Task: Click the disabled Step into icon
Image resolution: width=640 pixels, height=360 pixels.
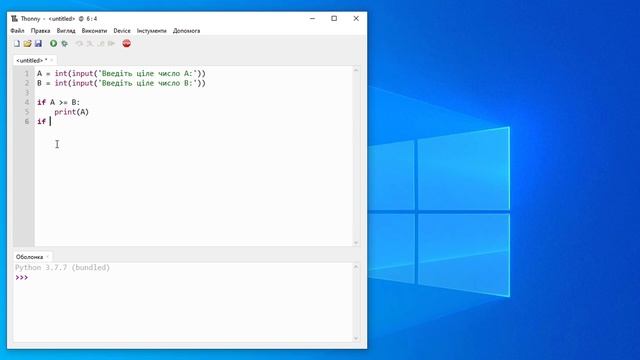Action: coord(90,43)
